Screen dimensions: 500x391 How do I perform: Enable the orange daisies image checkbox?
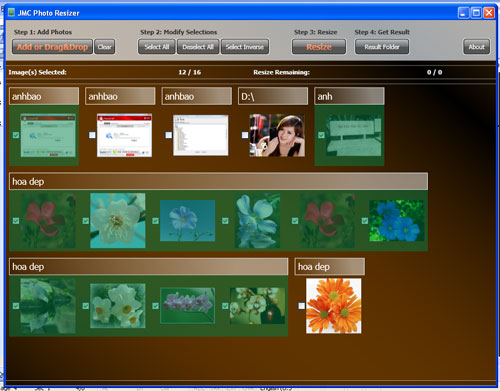pos(302,306)
